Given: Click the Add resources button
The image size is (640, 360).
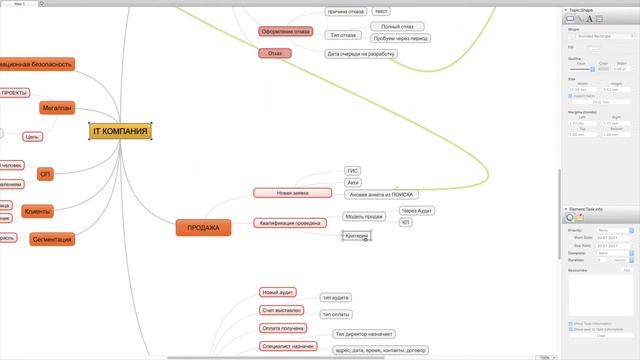Looking at the screenshot, I should (627, 270).
